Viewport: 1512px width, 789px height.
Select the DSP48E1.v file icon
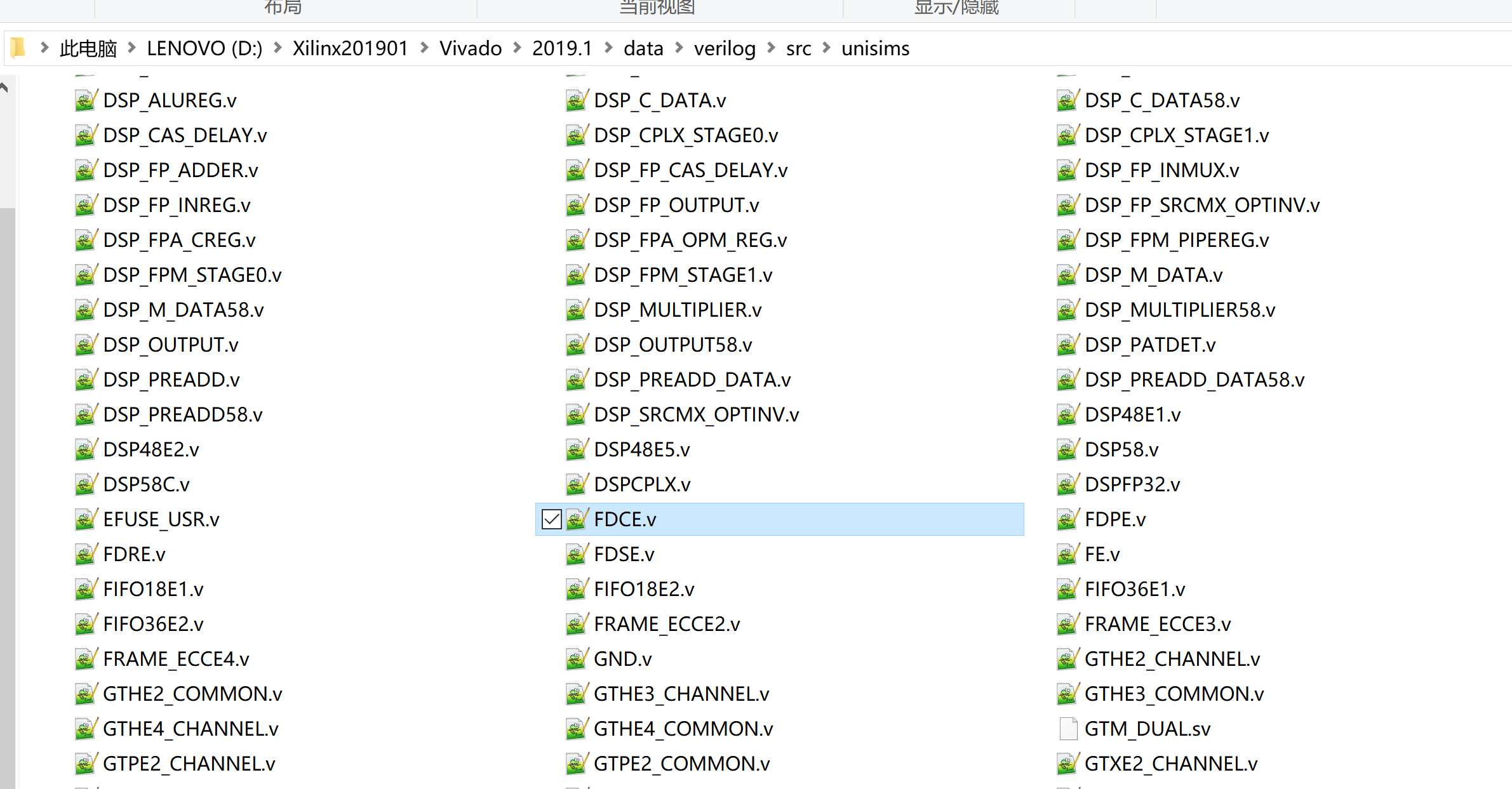tap(1067, 414)
